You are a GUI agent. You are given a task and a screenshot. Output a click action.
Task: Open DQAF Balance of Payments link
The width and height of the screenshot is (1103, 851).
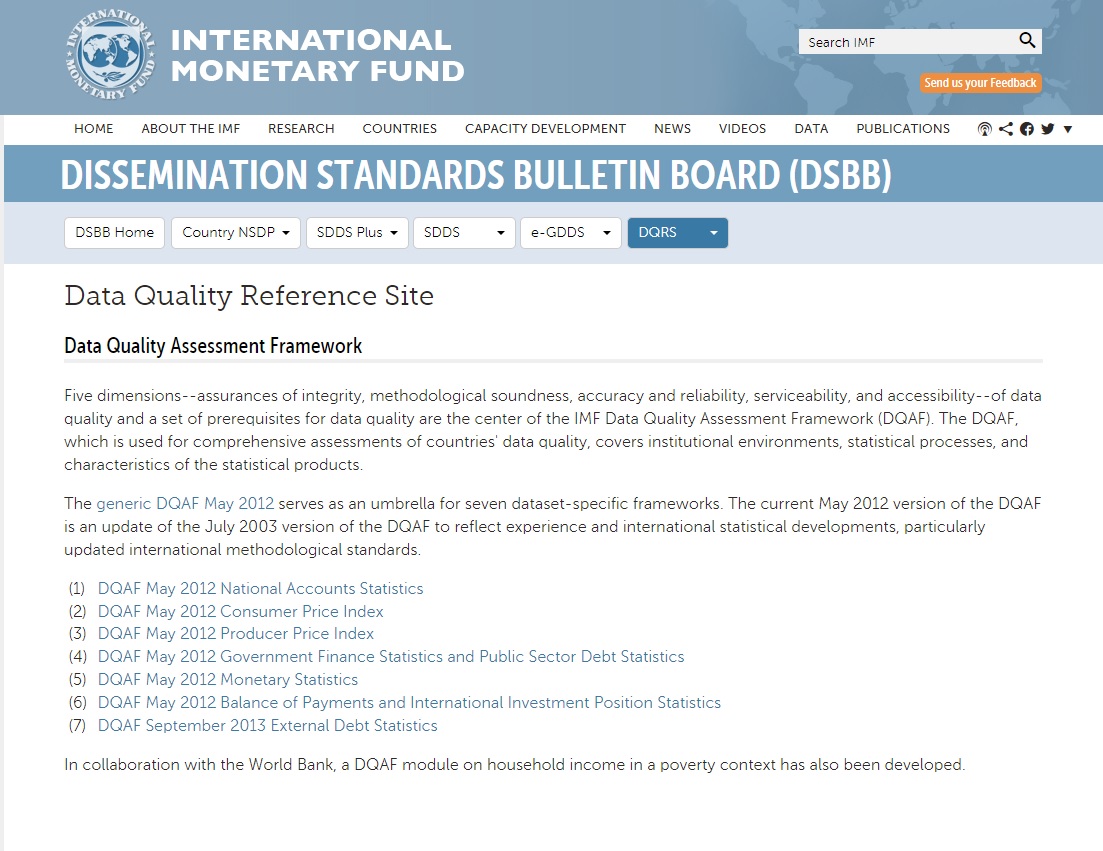(409, 703)
